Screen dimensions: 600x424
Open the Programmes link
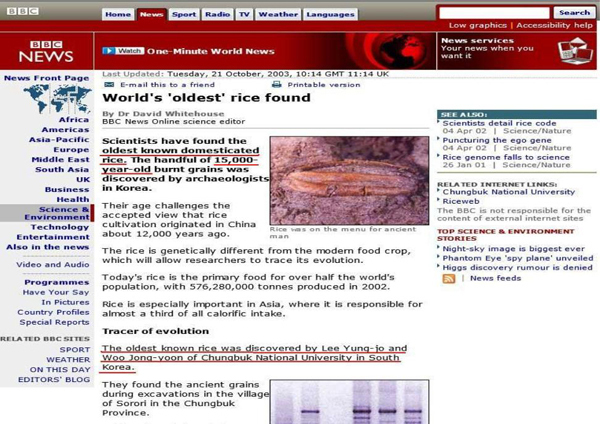tap(57, 282)
